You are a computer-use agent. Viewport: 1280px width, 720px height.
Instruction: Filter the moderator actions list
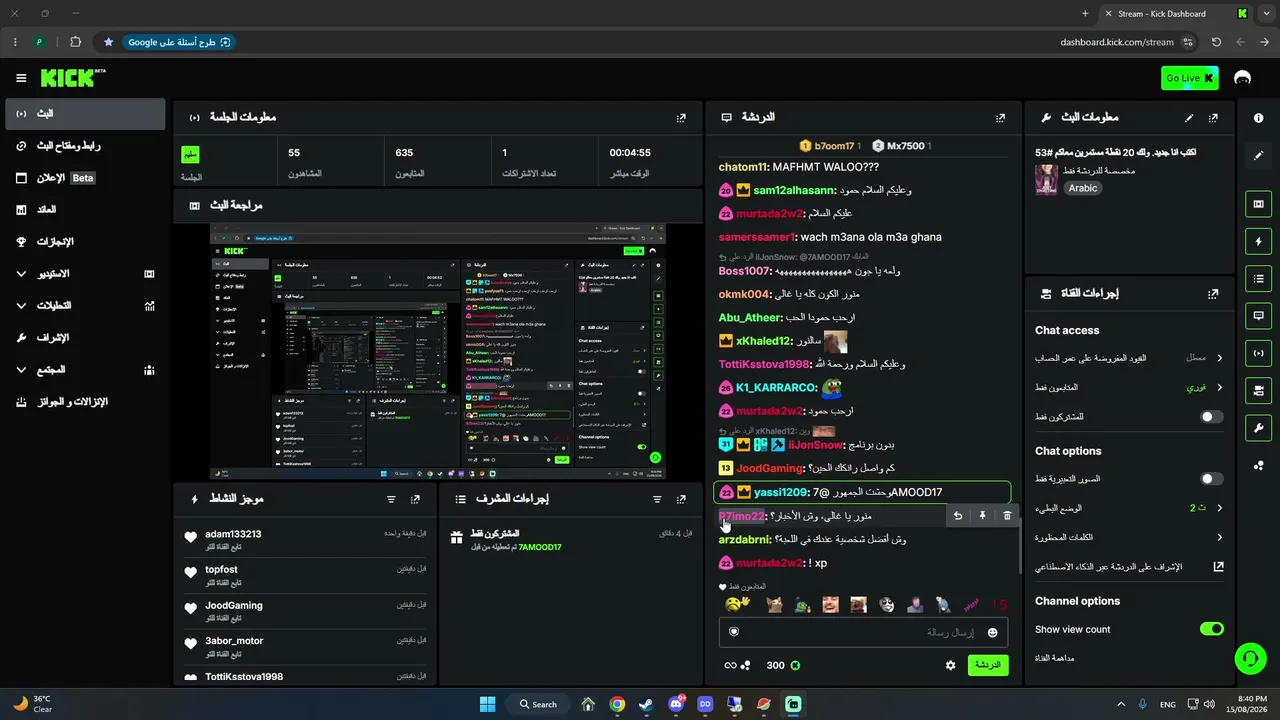coord(657,499)
